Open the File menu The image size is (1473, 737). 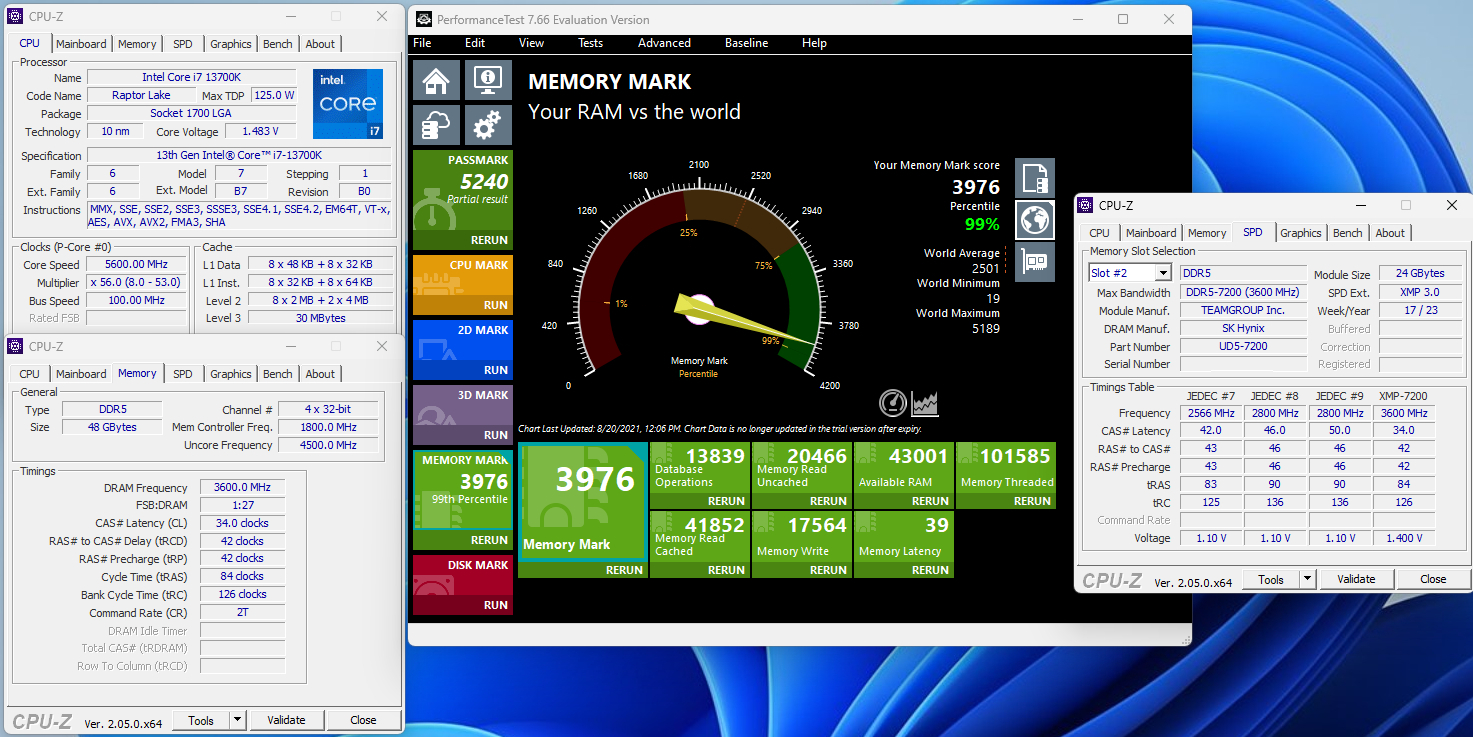click(422, 43)
